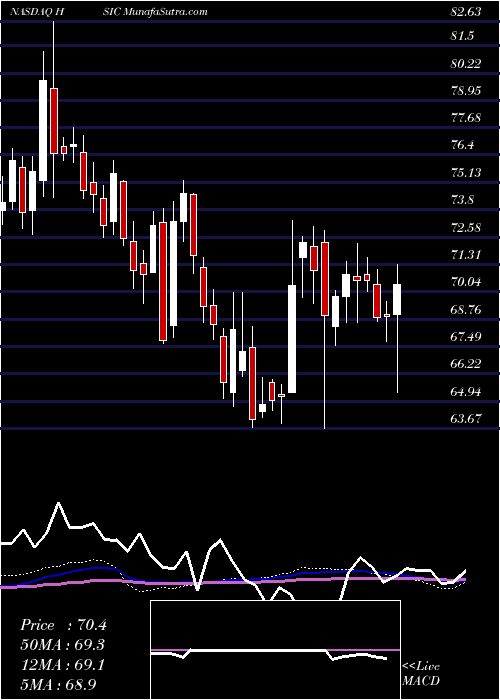Click the tallest white candlestick near 80
The image size is (500, 700).
(43, 130)
